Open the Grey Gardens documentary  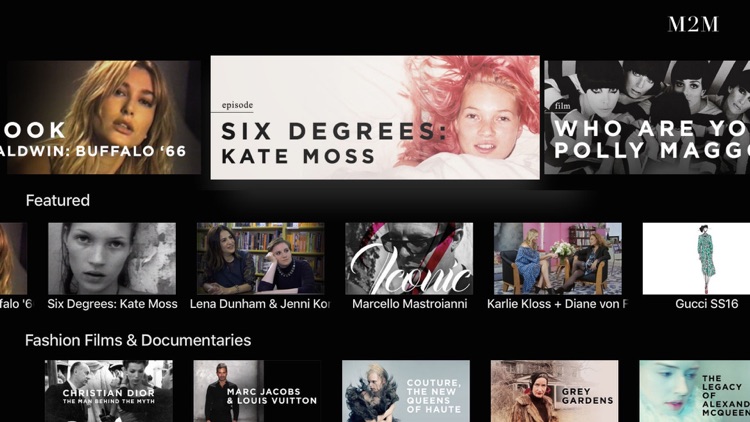pyautogui.click(x=555, y=391)
